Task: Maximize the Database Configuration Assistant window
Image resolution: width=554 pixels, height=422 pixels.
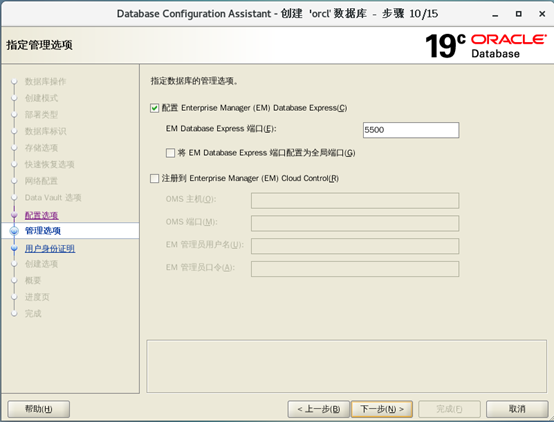Action: coord(518,14)
